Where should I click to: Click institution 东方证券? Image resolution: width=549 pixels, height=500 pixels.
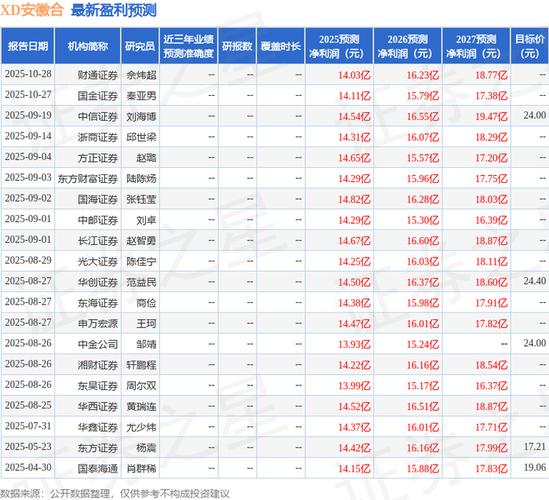(x=97, y=448)
